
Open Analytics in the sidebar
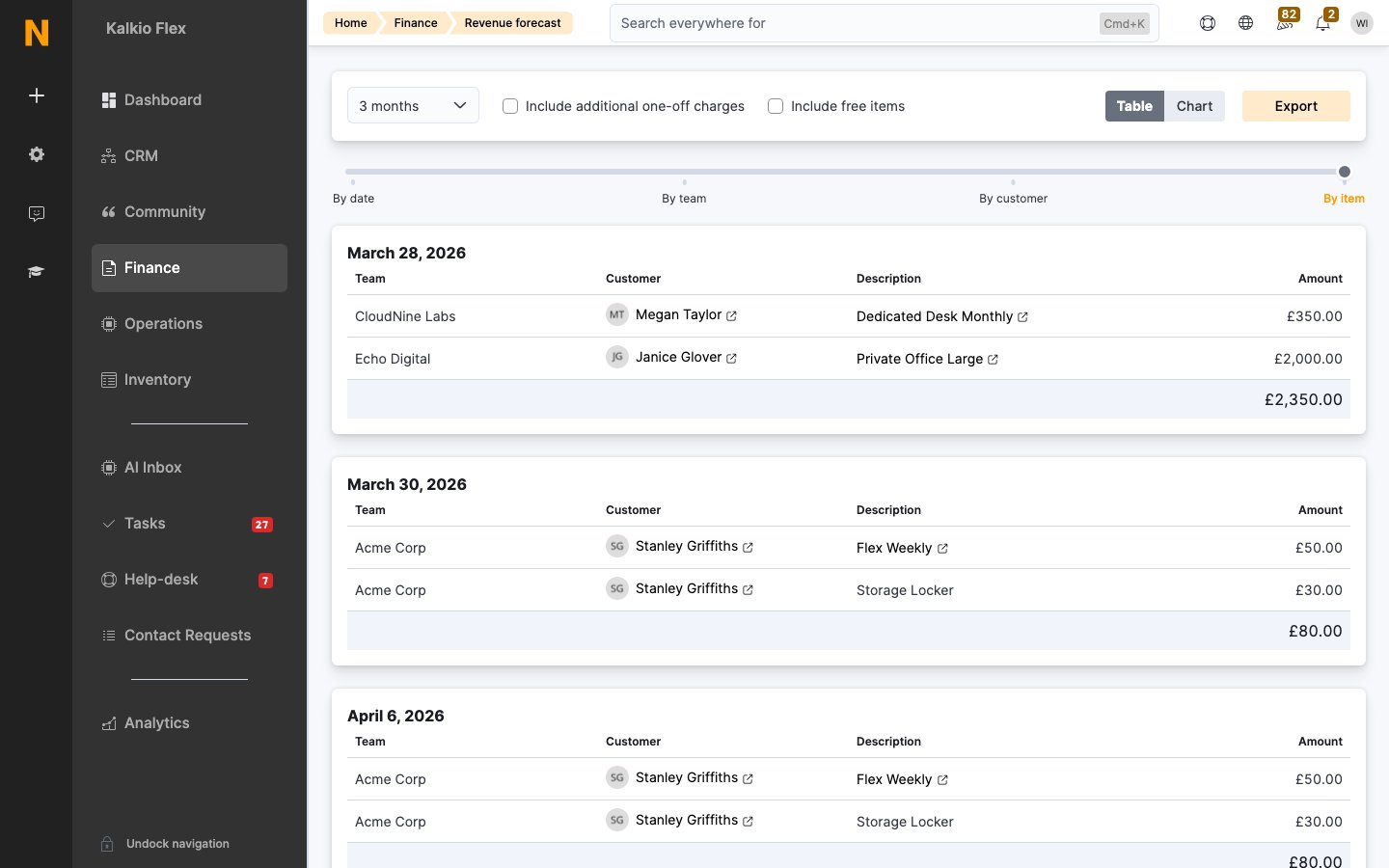189,723
